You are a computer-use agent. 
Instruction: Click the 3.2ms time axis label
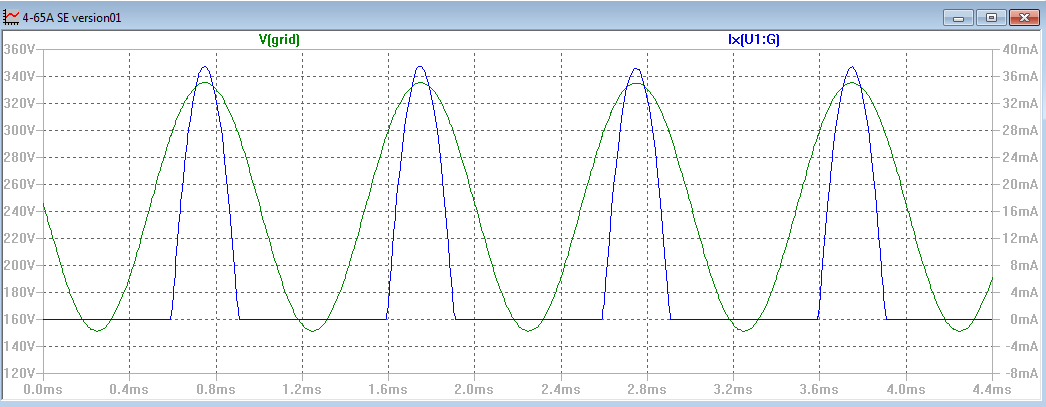click(733, 388)
